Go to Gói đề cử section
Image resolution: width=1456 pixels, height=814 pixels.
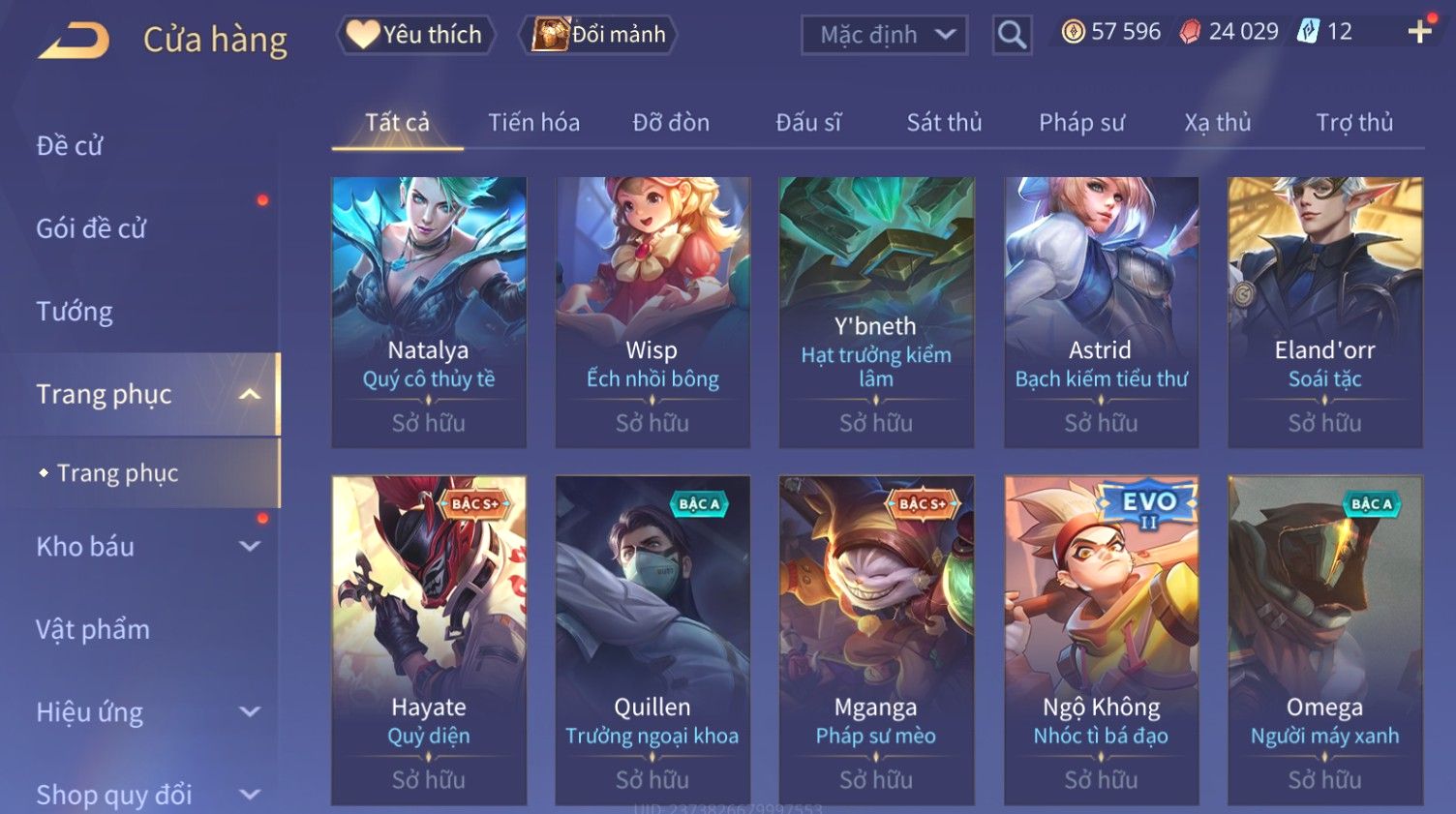click(91, 228)
